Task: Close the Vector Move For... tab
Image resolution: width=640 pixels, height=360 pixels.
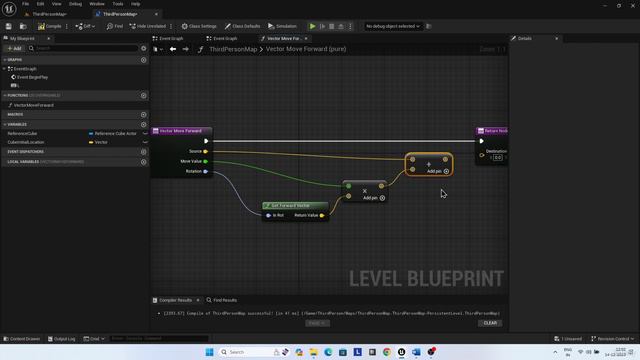Action: click(306, 38)
